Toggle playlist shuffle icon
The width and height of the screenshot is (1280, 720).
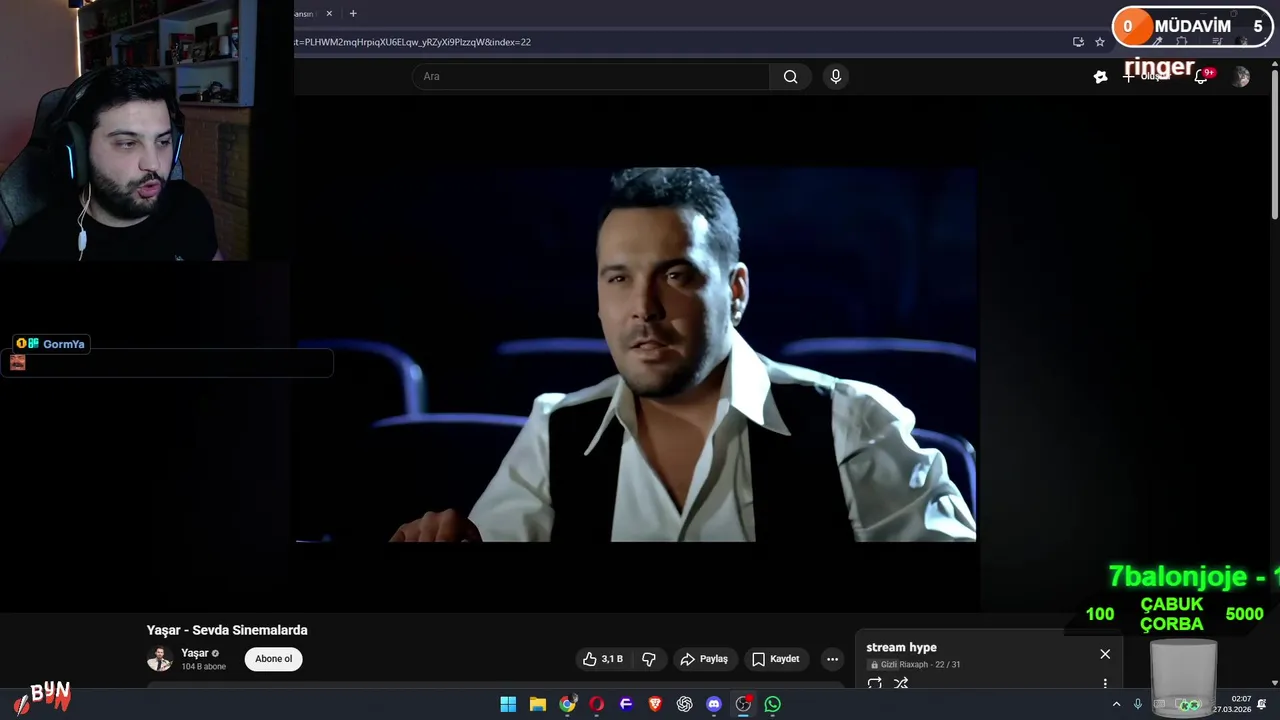901,683
